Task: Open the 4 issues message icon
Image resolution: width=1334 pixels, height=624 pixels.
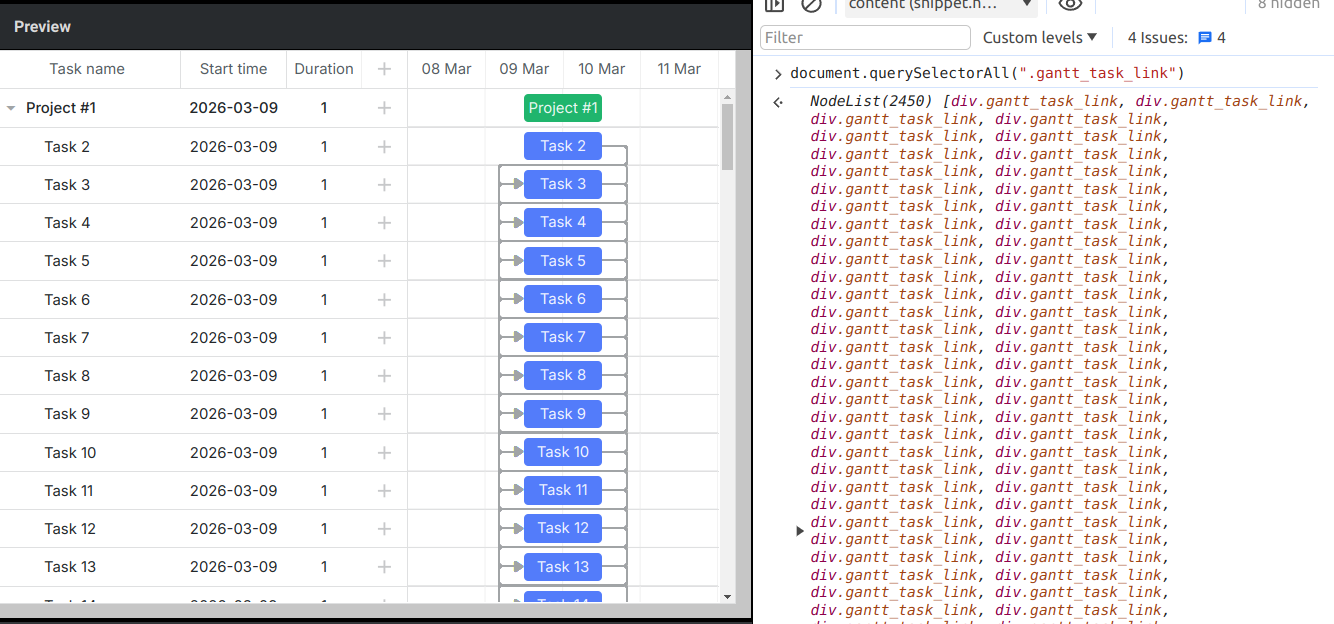Action: pyautogui.click(x=1205, y=38)
